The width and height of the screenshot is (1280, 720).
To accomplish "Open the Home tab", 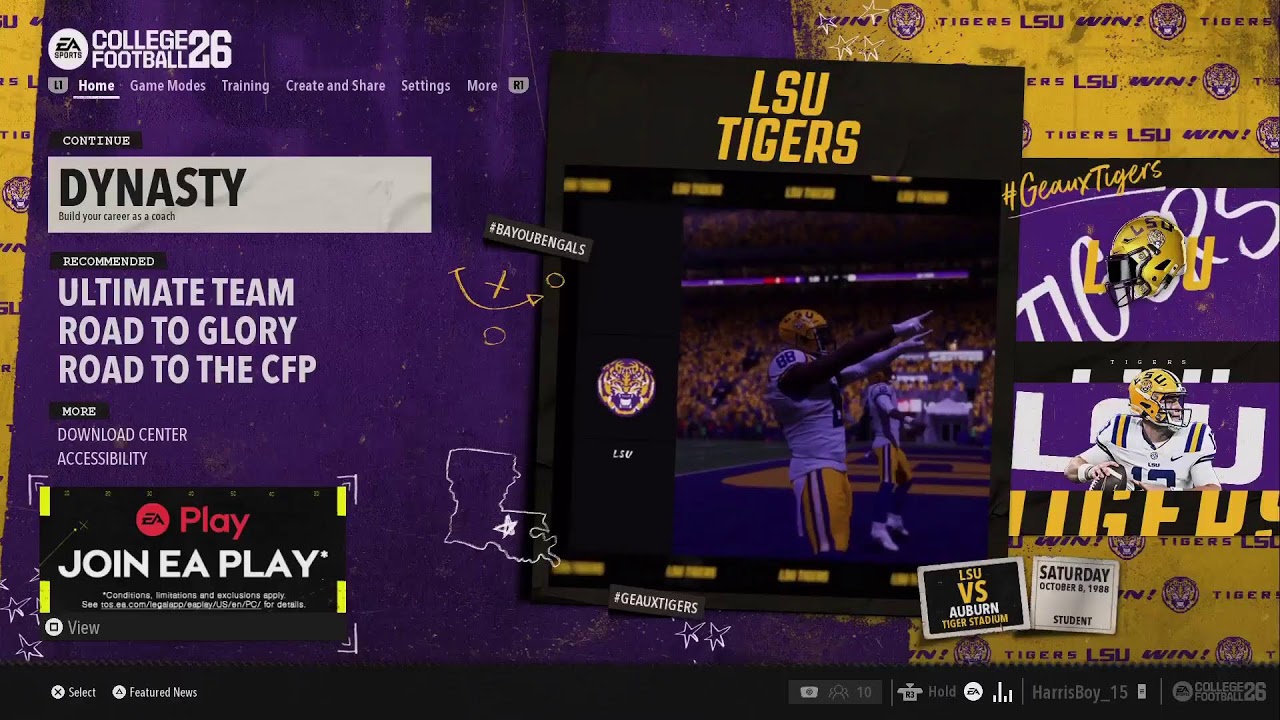I will [x=96, y=86].
